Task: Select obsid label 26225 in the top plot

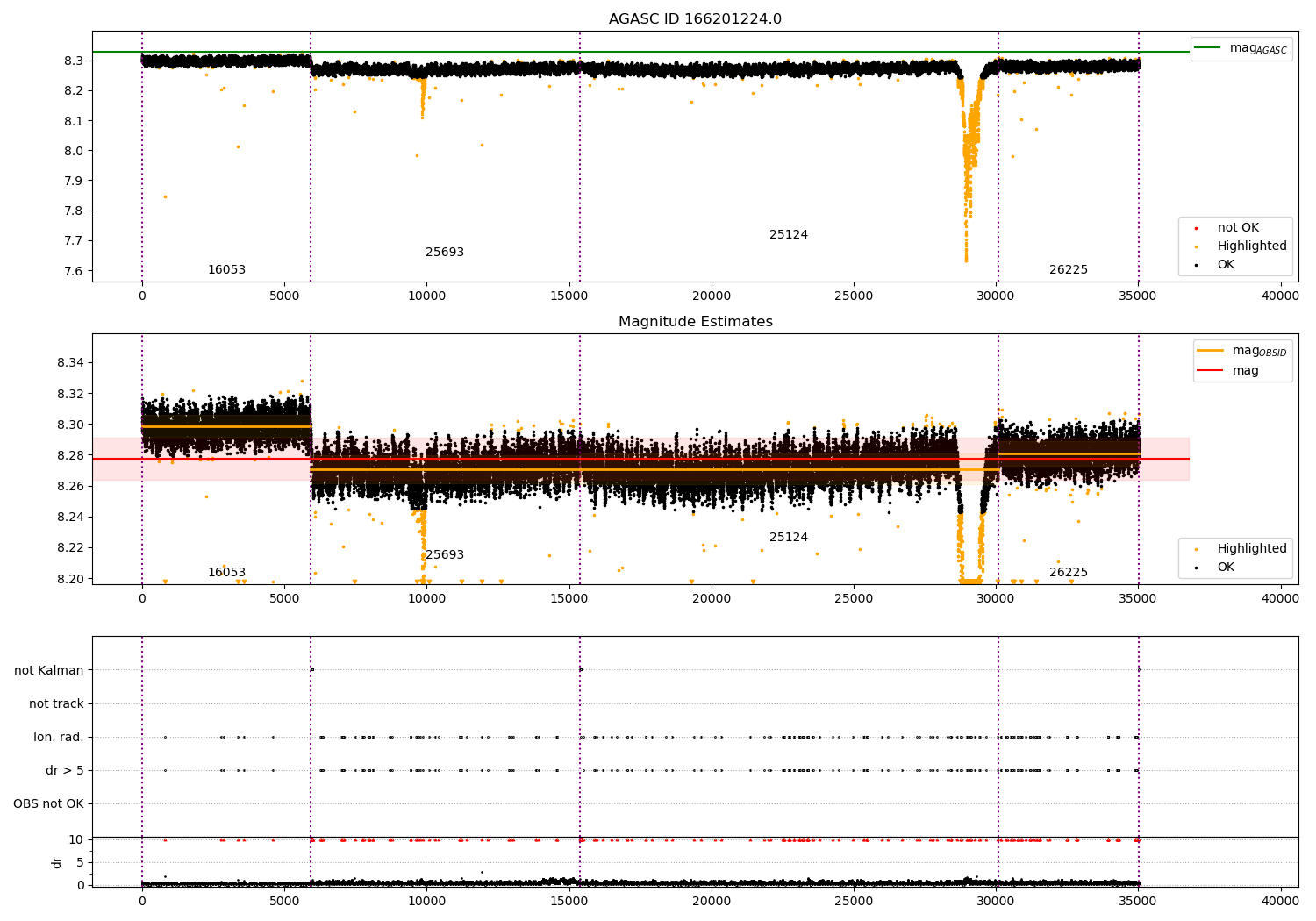Action: 1069,270
